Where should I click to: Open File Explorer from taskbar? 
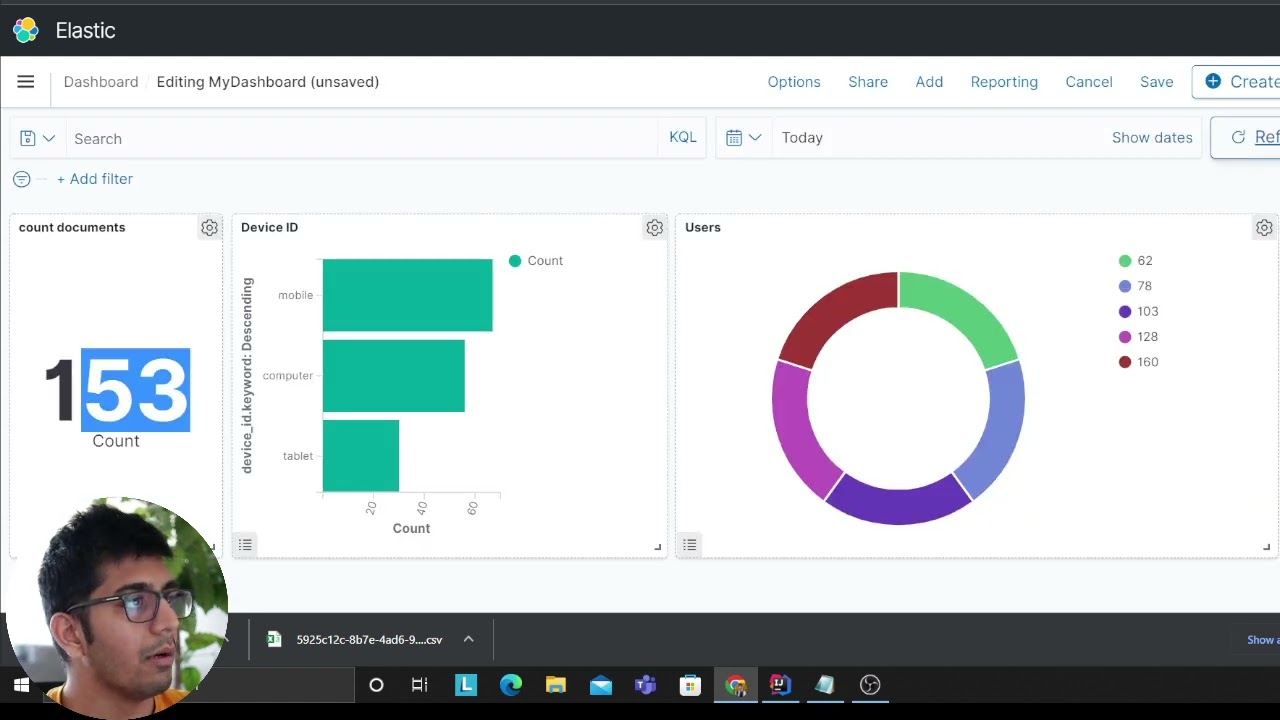556,685
